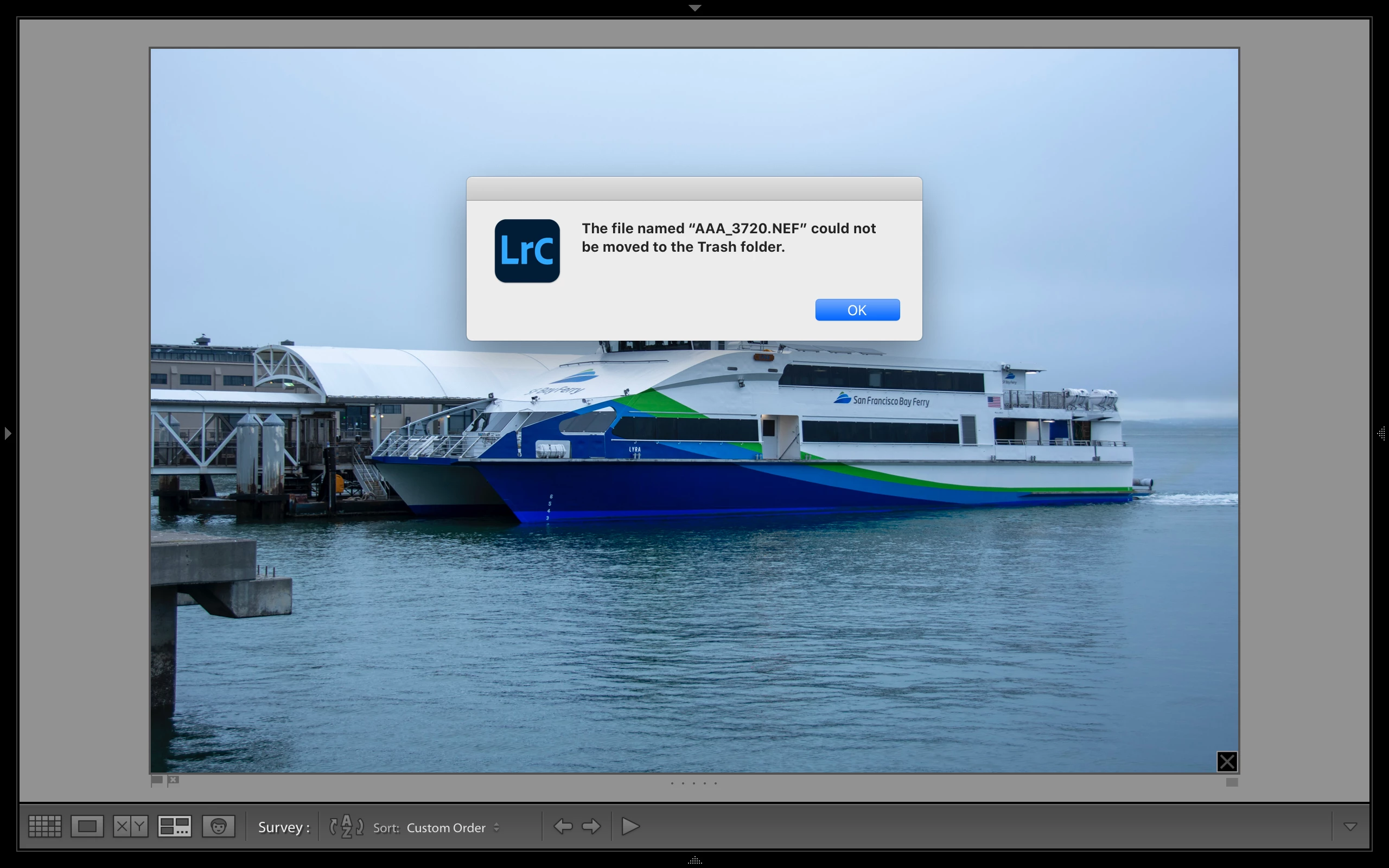Viewport: 1389px width, 868px height.
Task: Switch to Loupe view
Action: [x=87, y=827]
